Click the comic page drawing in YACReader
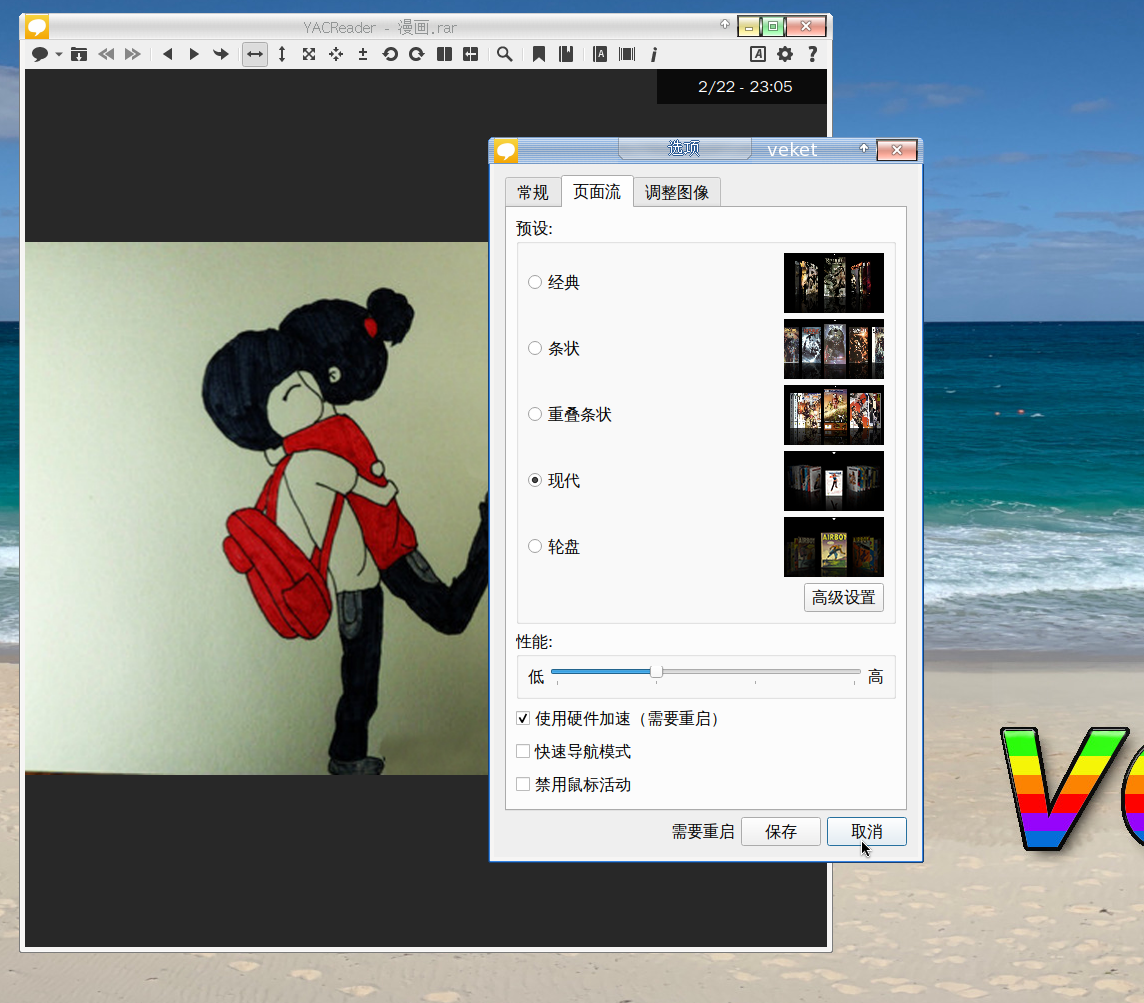Image resolution: width=1144 pixels, height=1003 pixels. 257,508
